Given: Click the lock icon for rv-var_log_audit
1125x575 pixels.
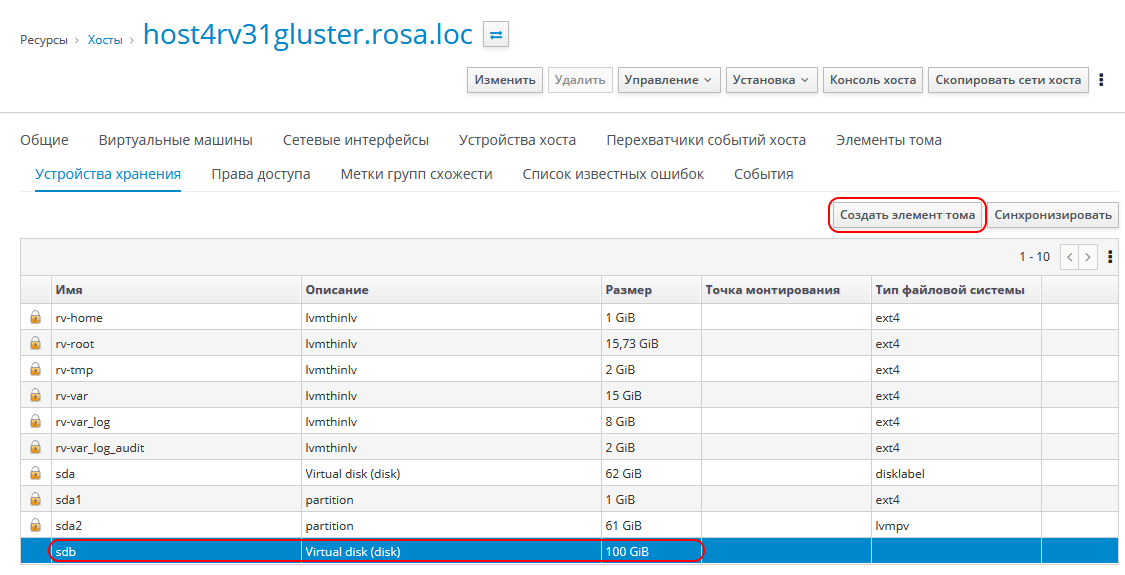Looking at the screenshot, I should 36,448.
